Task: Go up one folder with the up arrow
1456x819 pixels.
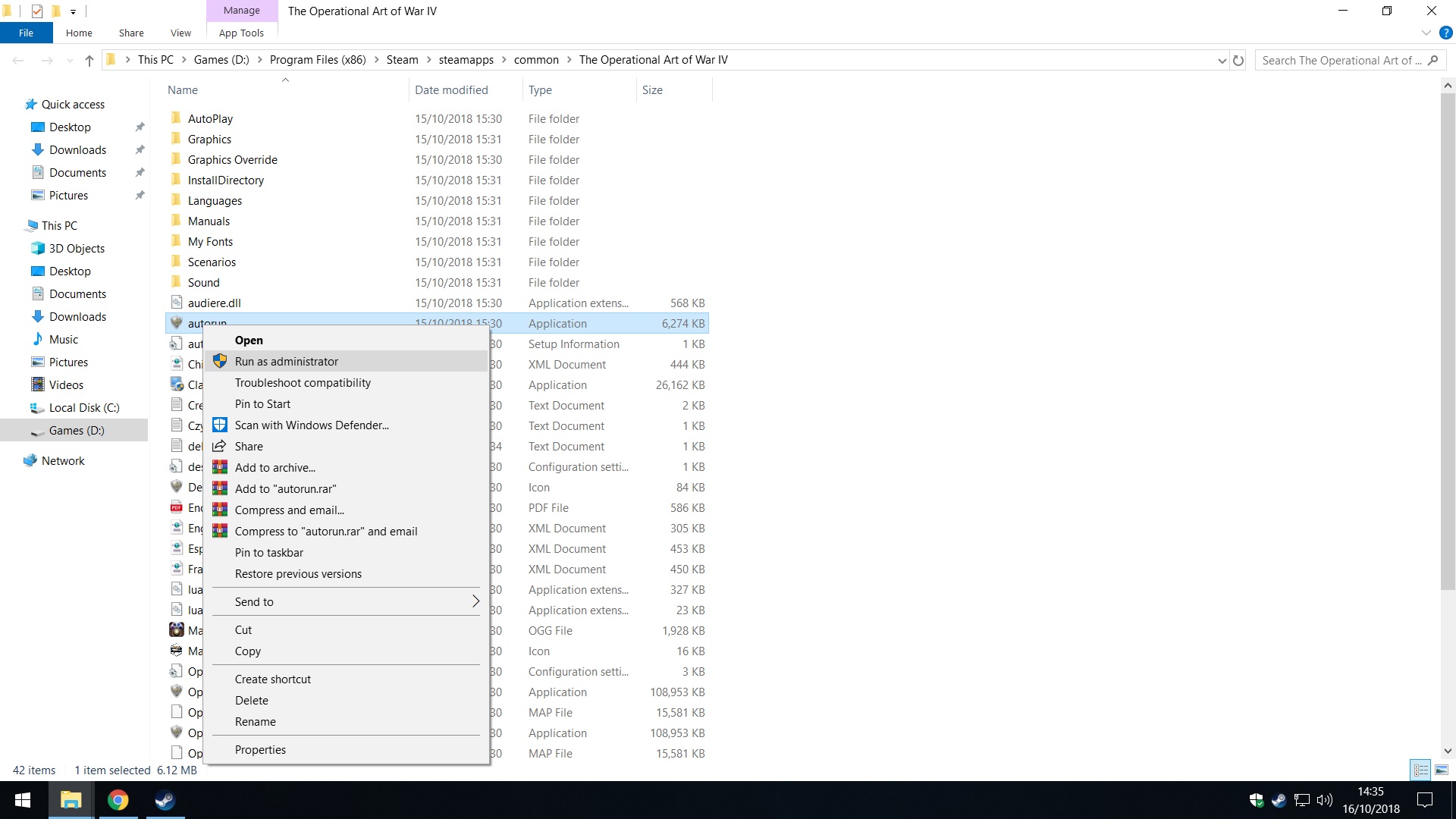Action: [x=89, y=60]
